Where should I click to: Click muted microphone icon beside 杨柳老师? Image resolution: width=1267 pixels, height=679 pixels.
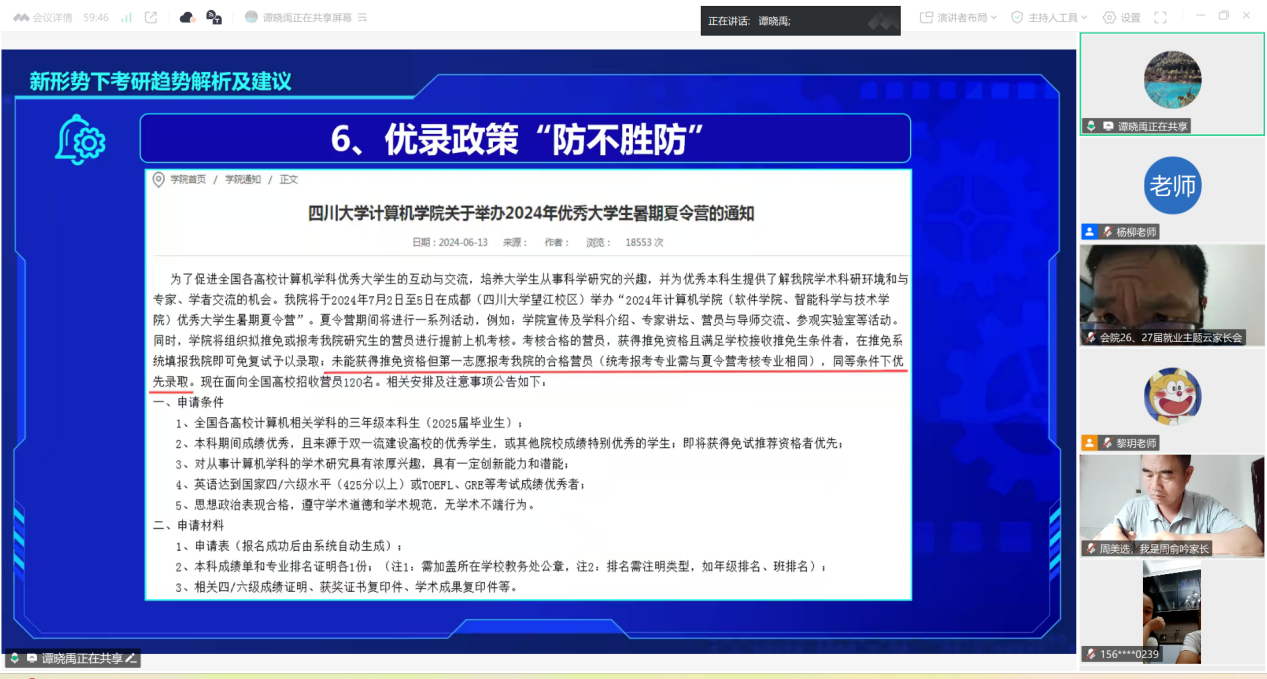tap(1090, 232)
